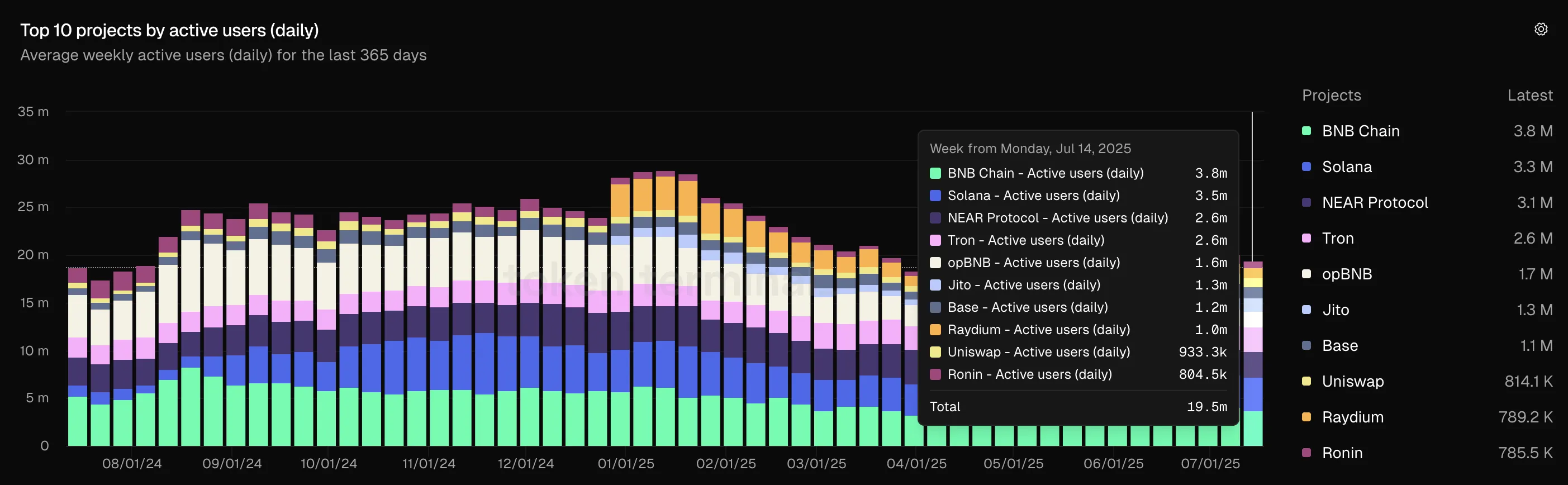Image resolution: width=1568 pixels, height=485 pixels.
Task: Click the tooltip row 'Ronin - Active users (daily)'
Action: 1078,374
